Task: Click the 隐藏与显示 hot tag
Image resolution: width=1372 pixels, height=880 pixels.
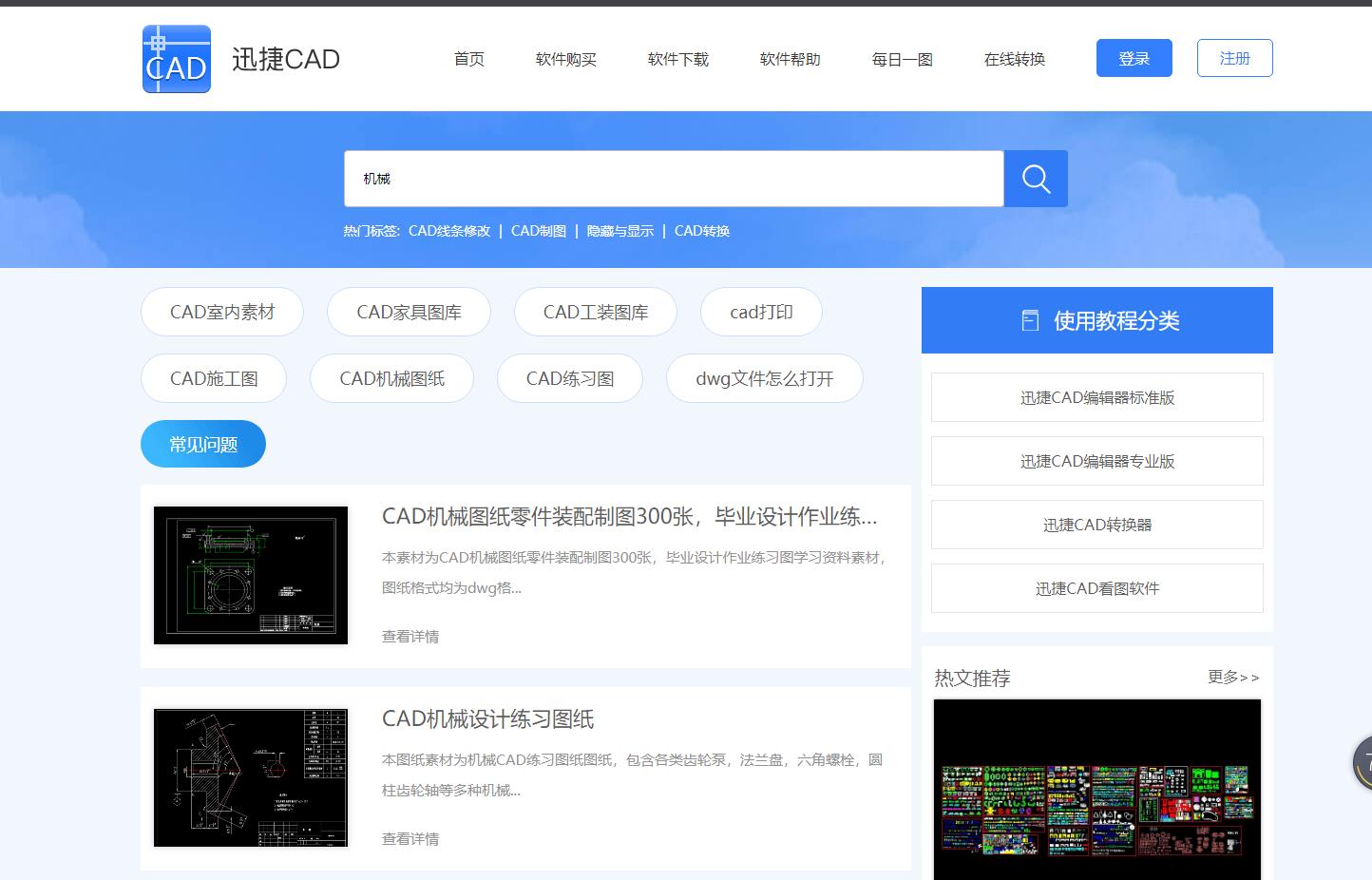Action: point(619,230)
